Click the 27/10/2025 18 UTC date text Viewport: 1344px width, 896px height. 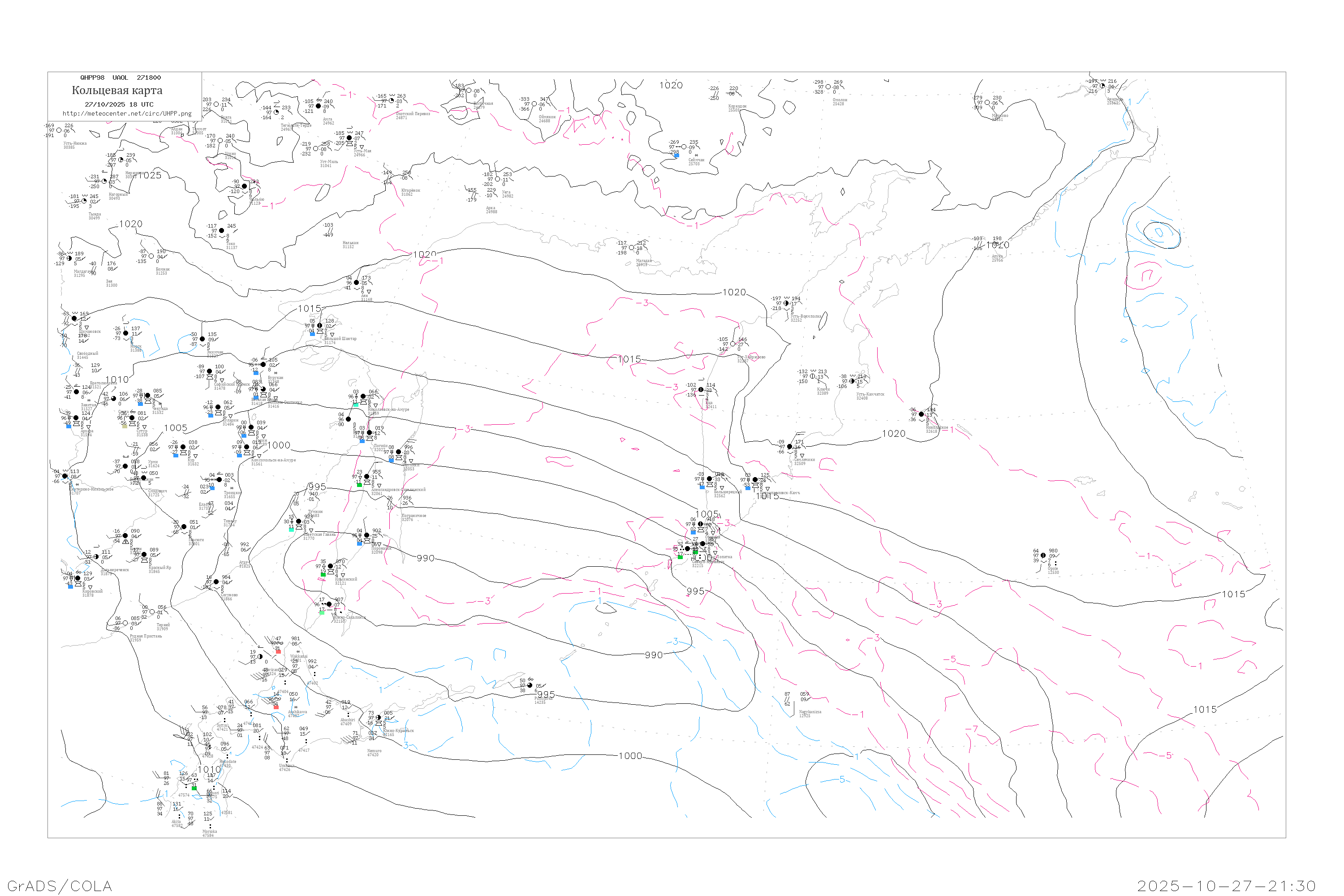coord(119,104)
